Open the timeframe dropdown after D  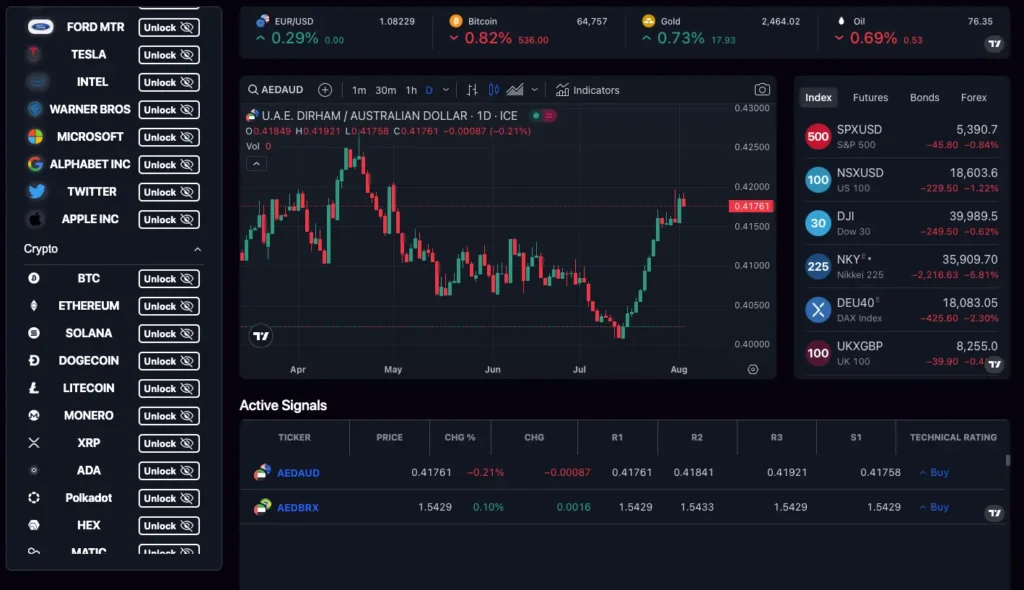click(445, 90)
